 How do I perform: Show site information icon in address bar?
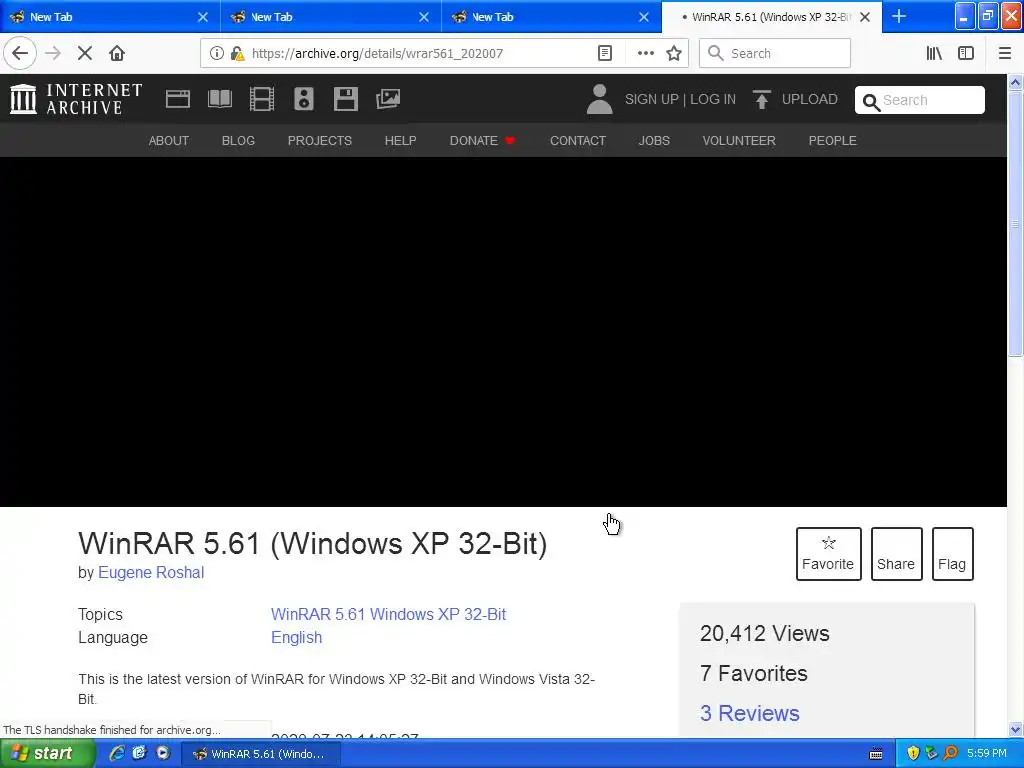click(x=217, y=54)
